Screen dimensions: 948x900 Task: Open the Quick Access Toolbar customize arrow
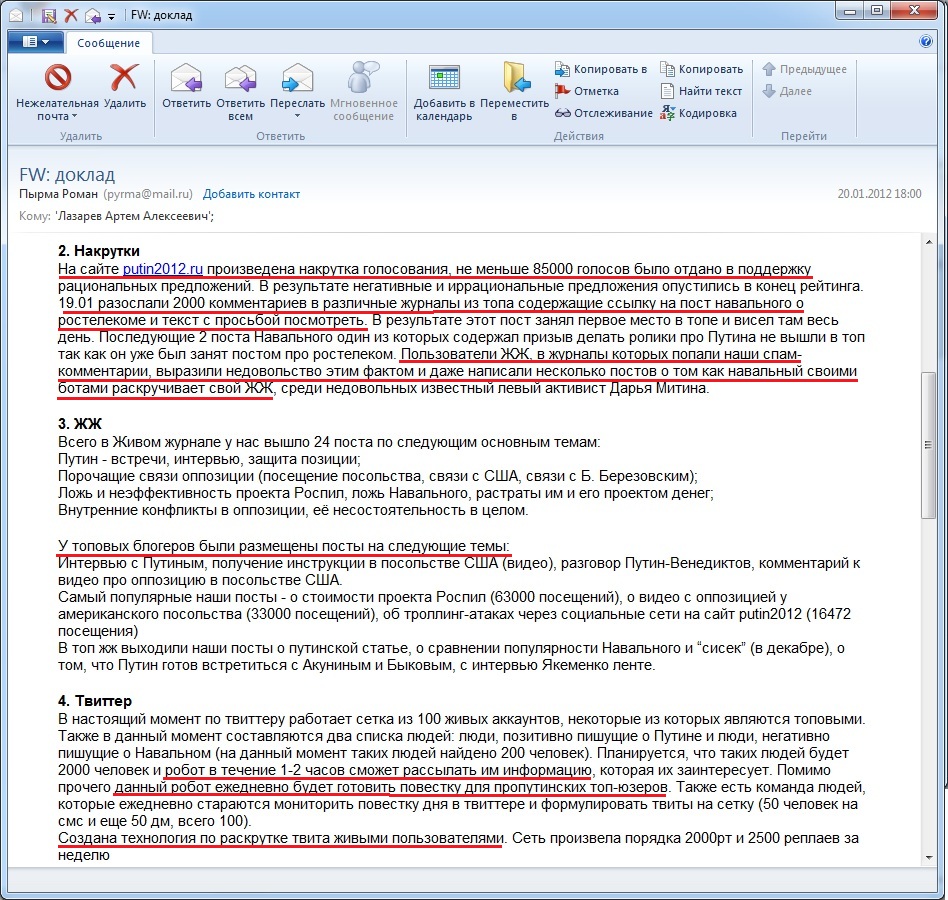tap(111, 16)
